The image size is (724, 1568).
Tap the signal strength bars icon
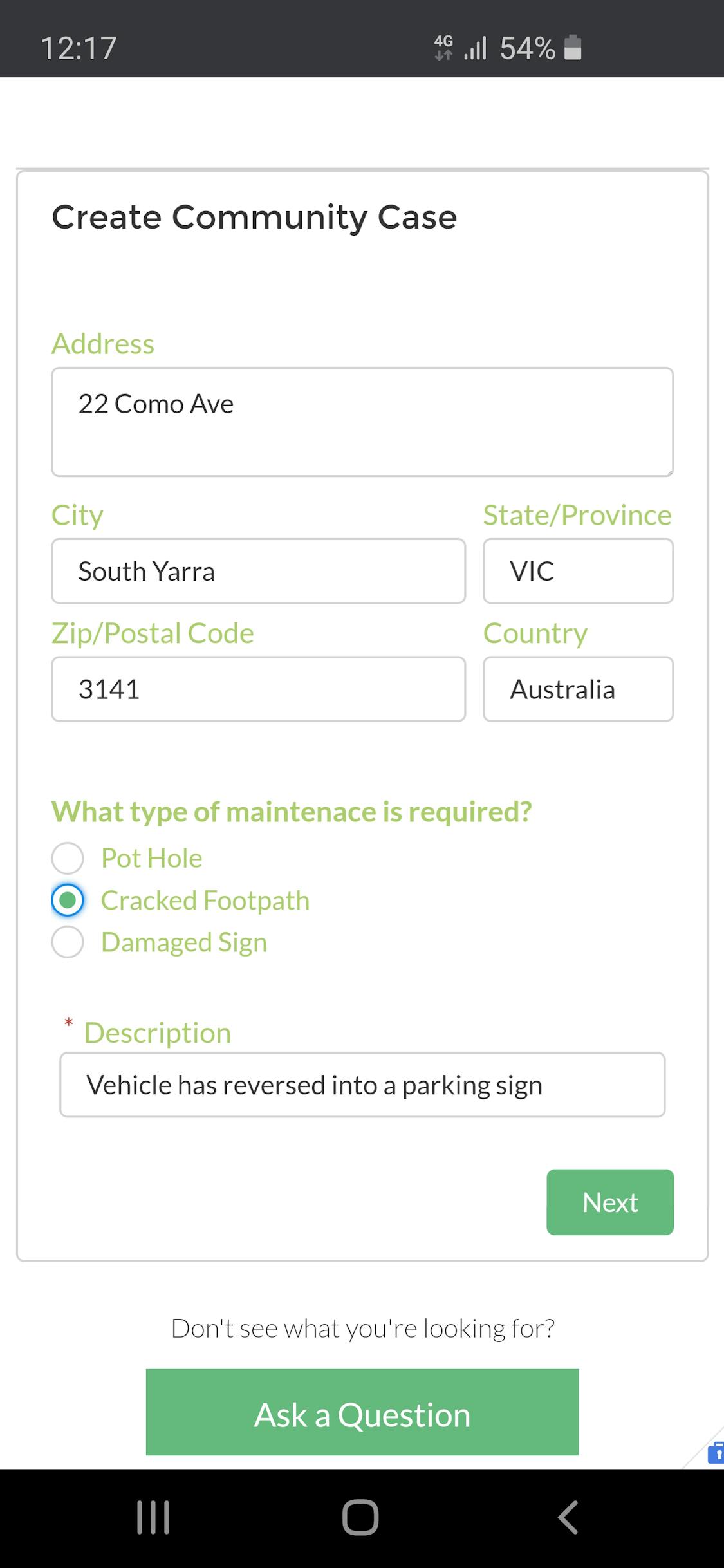475,48
